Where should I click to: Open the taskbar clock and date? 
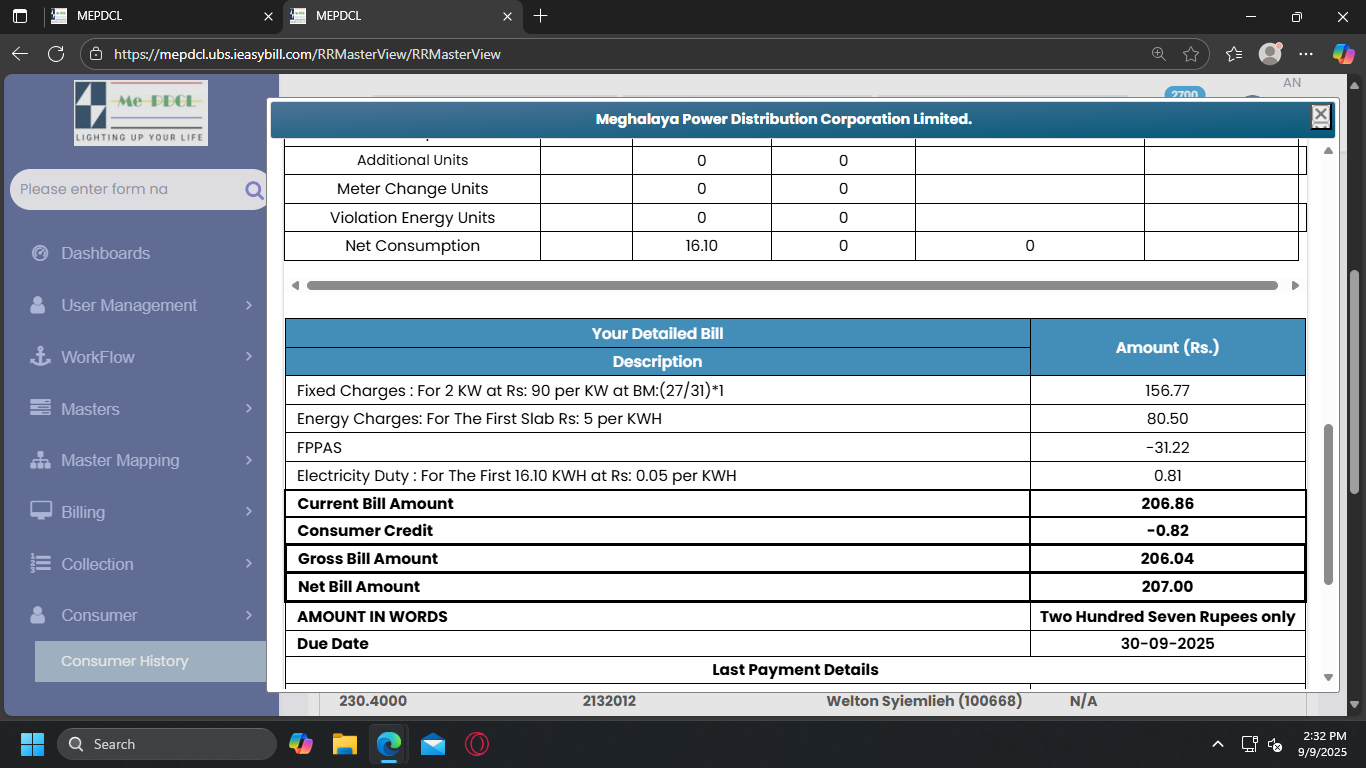click(x=1322, y=744)
